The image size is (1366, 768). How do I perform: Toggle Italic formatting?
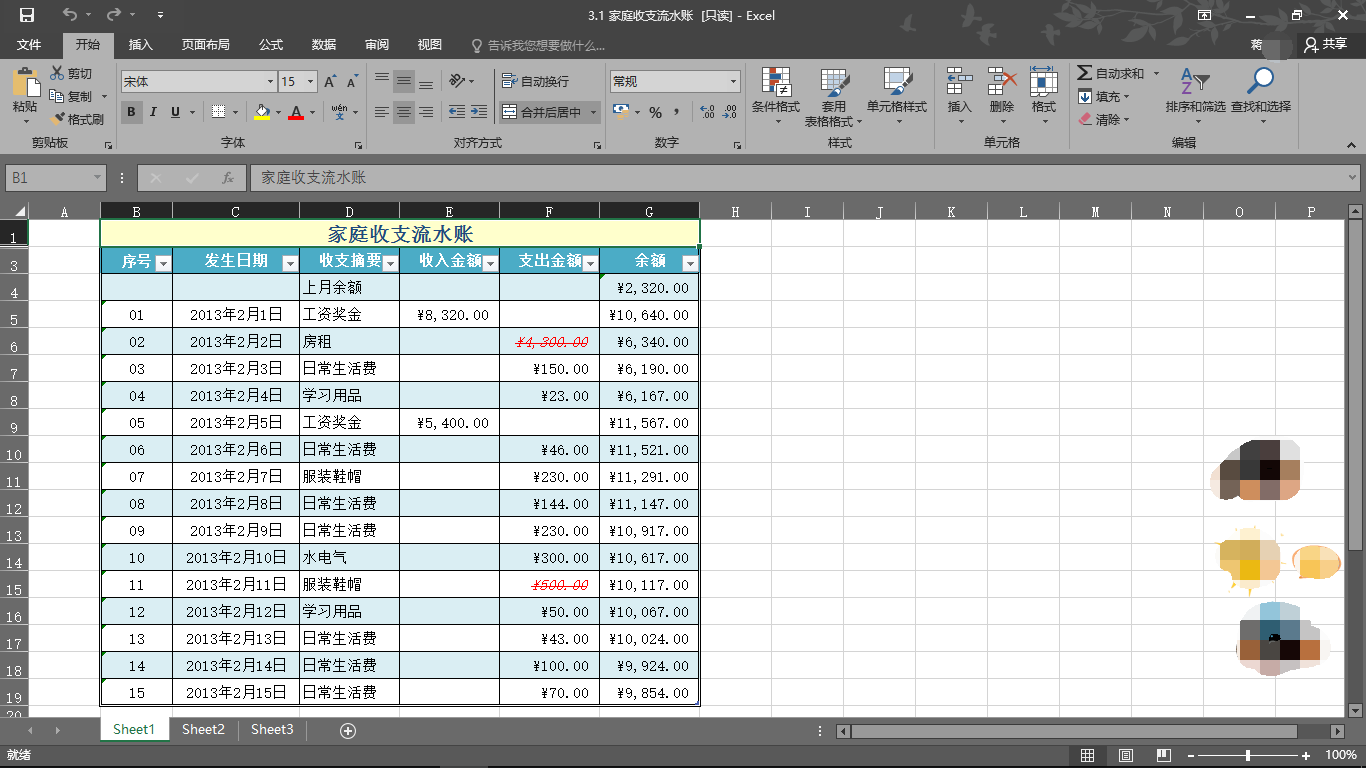tap(153, 112)
